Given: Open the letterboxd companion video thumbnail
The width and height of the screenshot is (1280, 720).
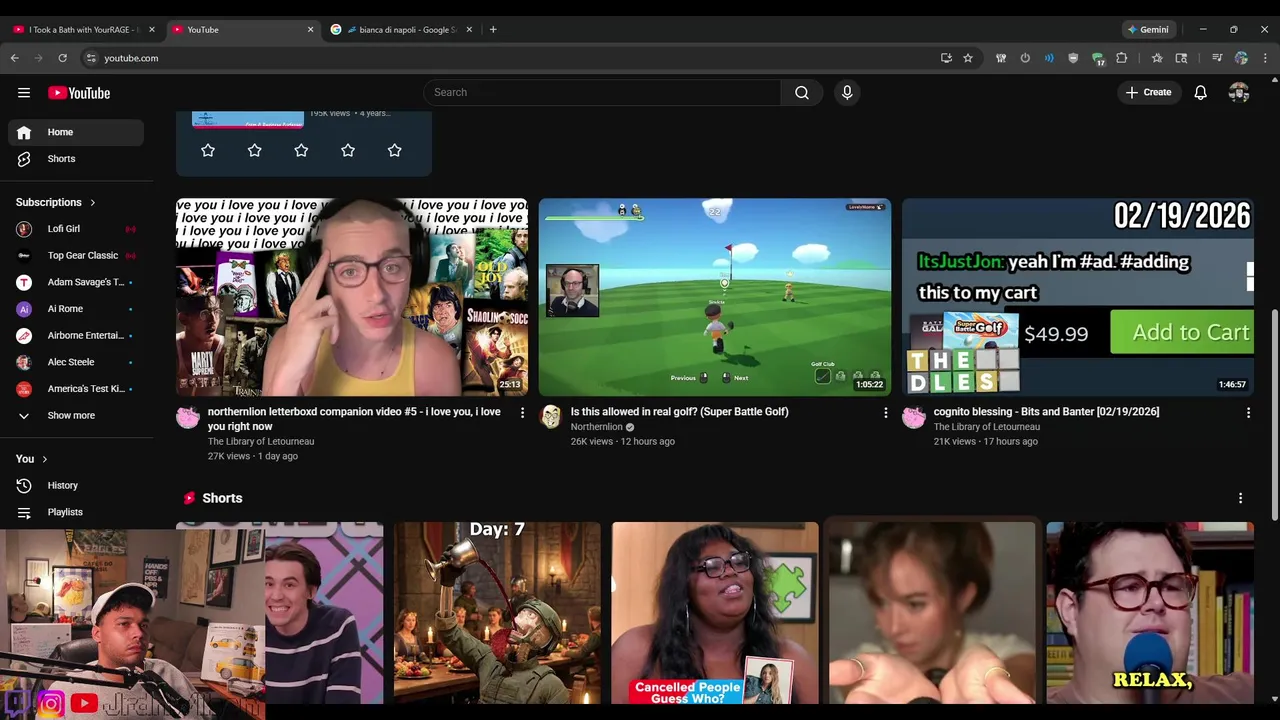Looking at the screenshot, I should click(x=352, y=297).
